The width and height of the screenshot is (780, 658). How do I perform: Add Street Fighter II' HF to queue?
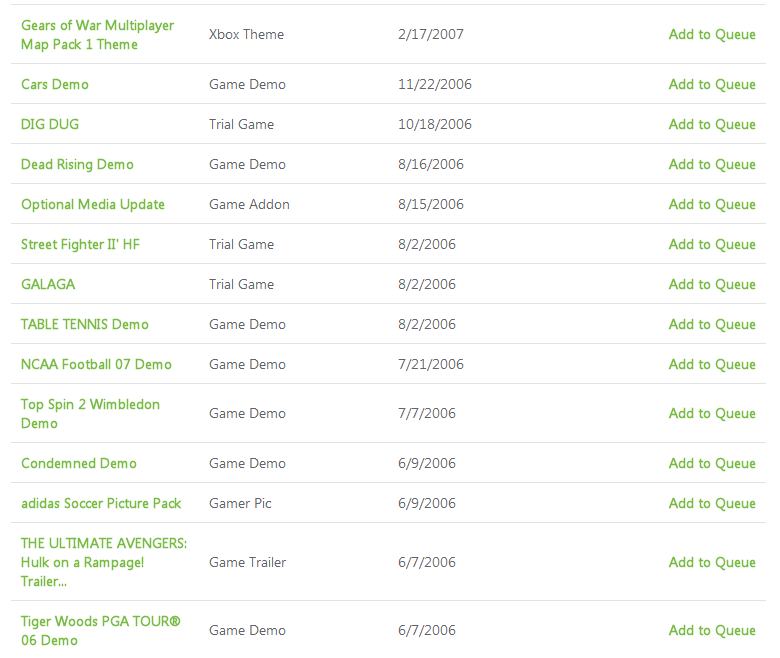(x=712, y=244)
